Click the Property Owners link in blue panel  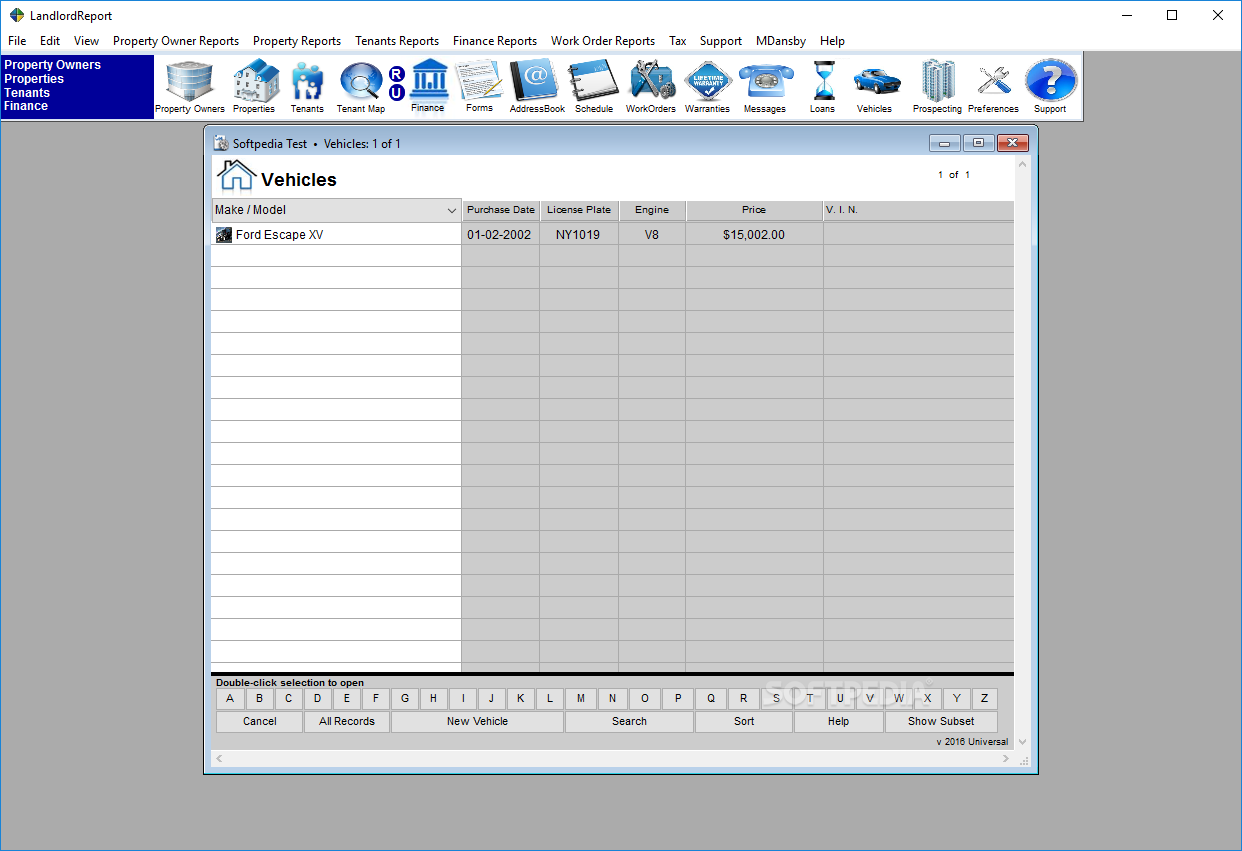pos(52,65)
